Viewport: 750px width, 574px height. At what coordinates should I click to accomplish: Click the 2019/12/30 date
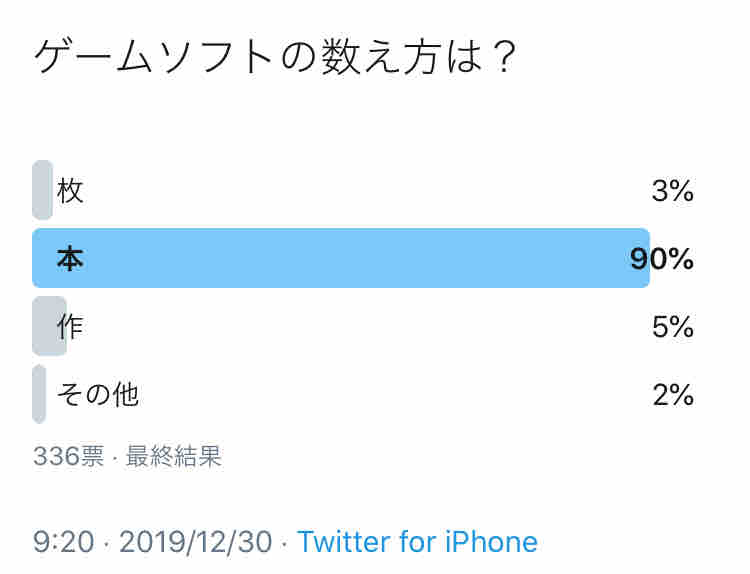pyautogui.click(x=195, y=542)
